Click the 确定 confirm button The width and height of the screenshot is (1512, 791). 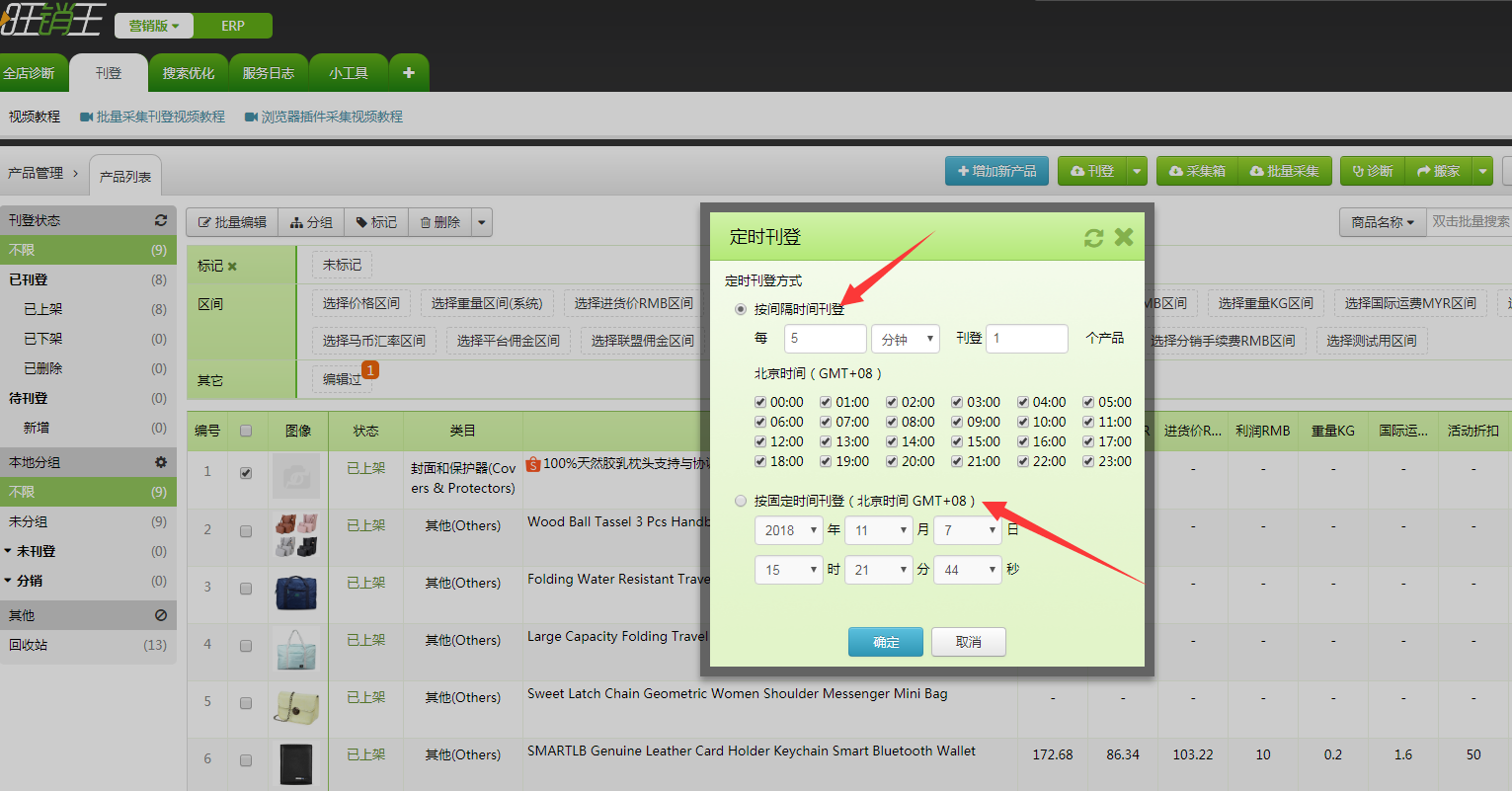tap(886, 642)
